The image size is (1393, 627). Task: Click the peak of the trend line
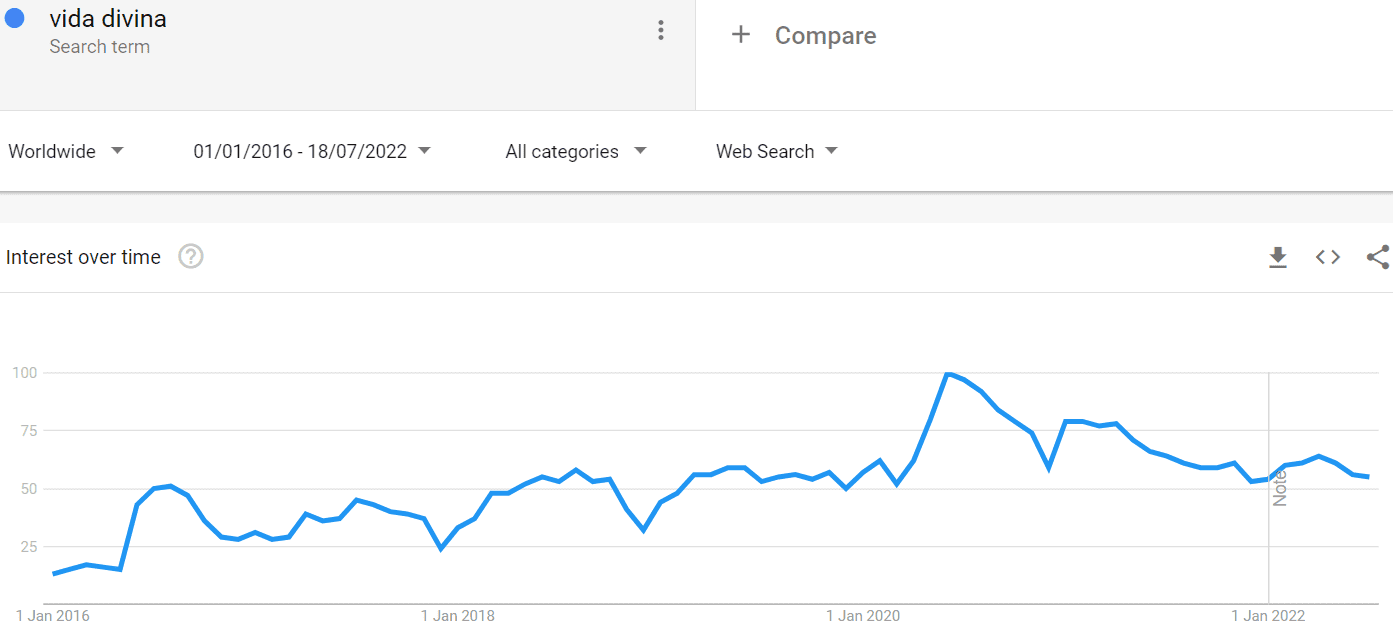point(948,374)
